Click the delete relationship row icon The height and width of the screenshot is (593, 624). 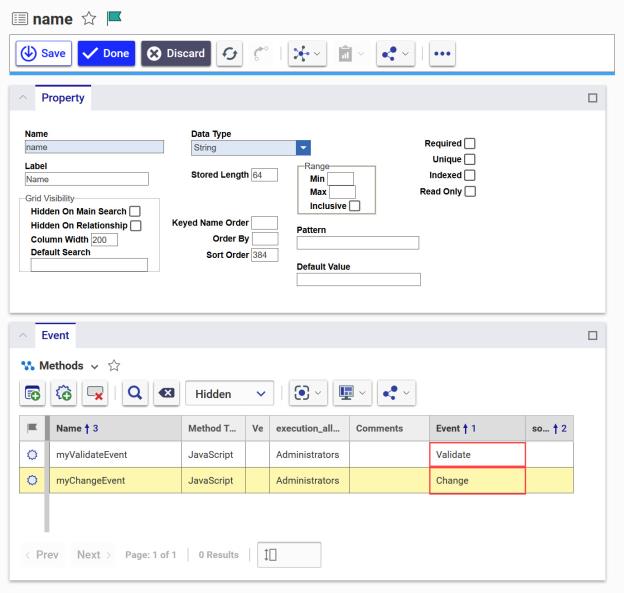[x=95, y=393]
